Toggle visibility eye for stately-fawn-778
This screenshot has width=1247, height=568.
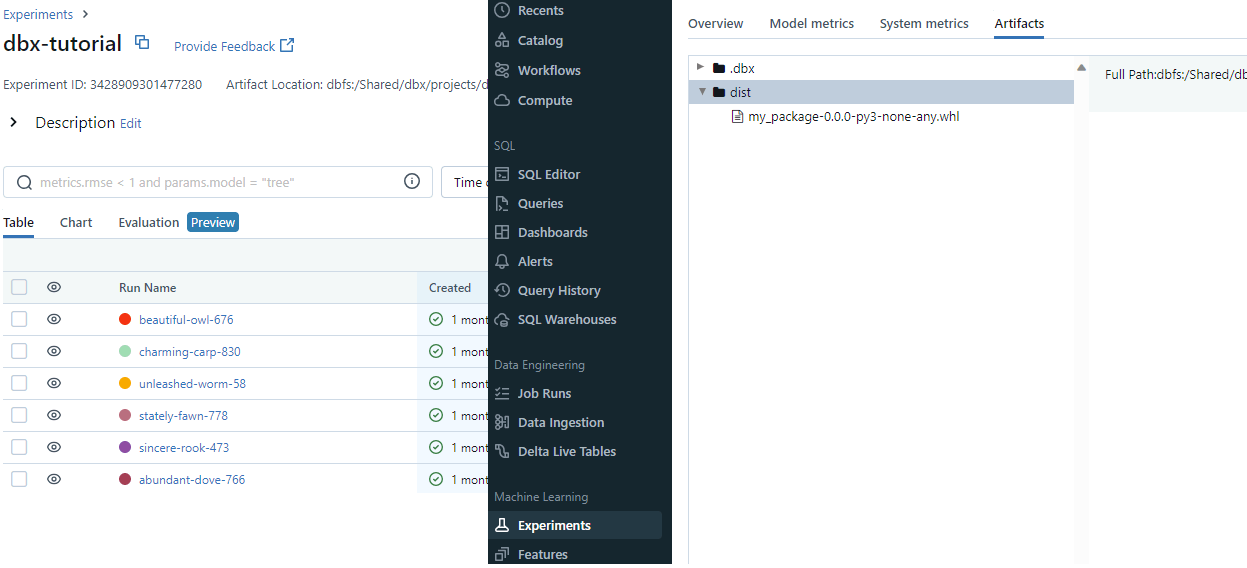54,415
